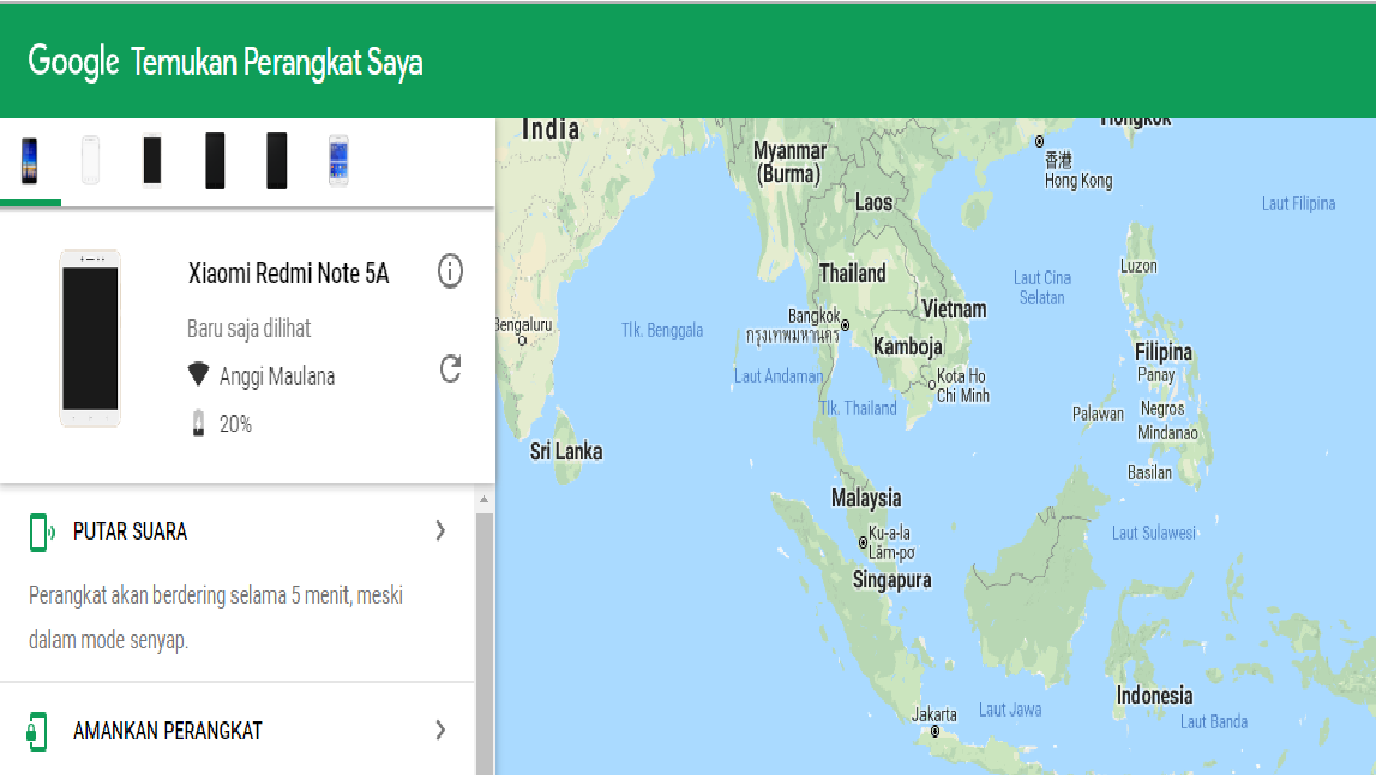The image size is (1376, 775).
Task: Click the Wi-Fi icon beside Anggi Maulana
Action: pos(198,376)
